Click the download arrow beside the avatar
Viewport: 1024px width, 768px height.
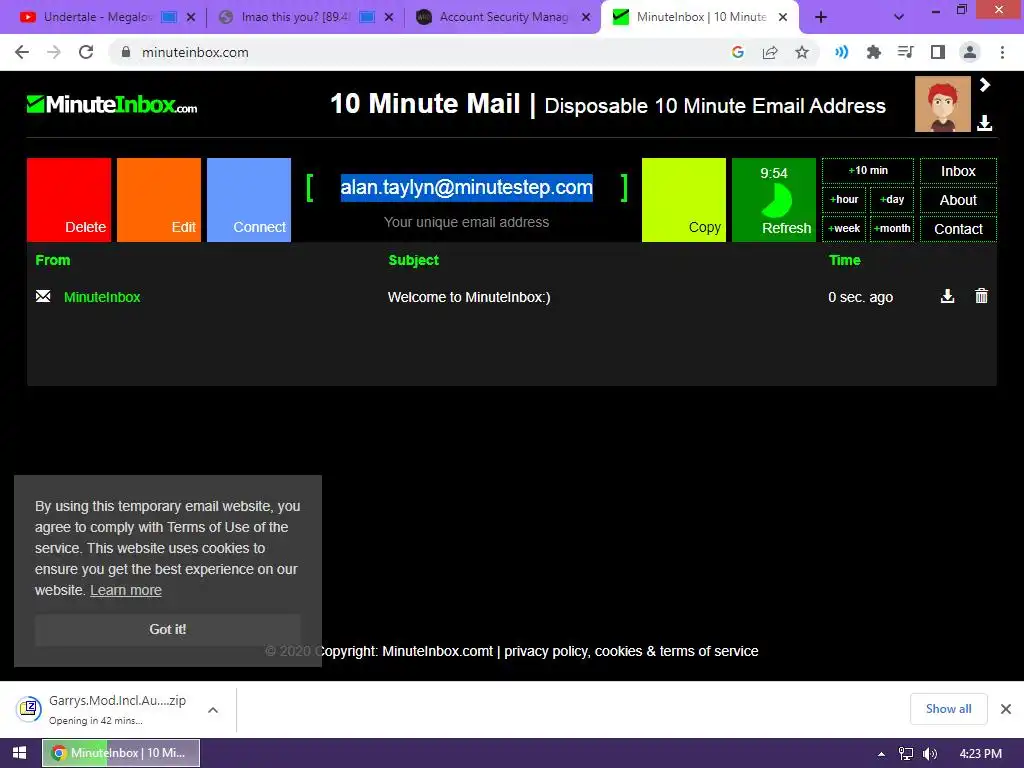click(x=985, y=123)
